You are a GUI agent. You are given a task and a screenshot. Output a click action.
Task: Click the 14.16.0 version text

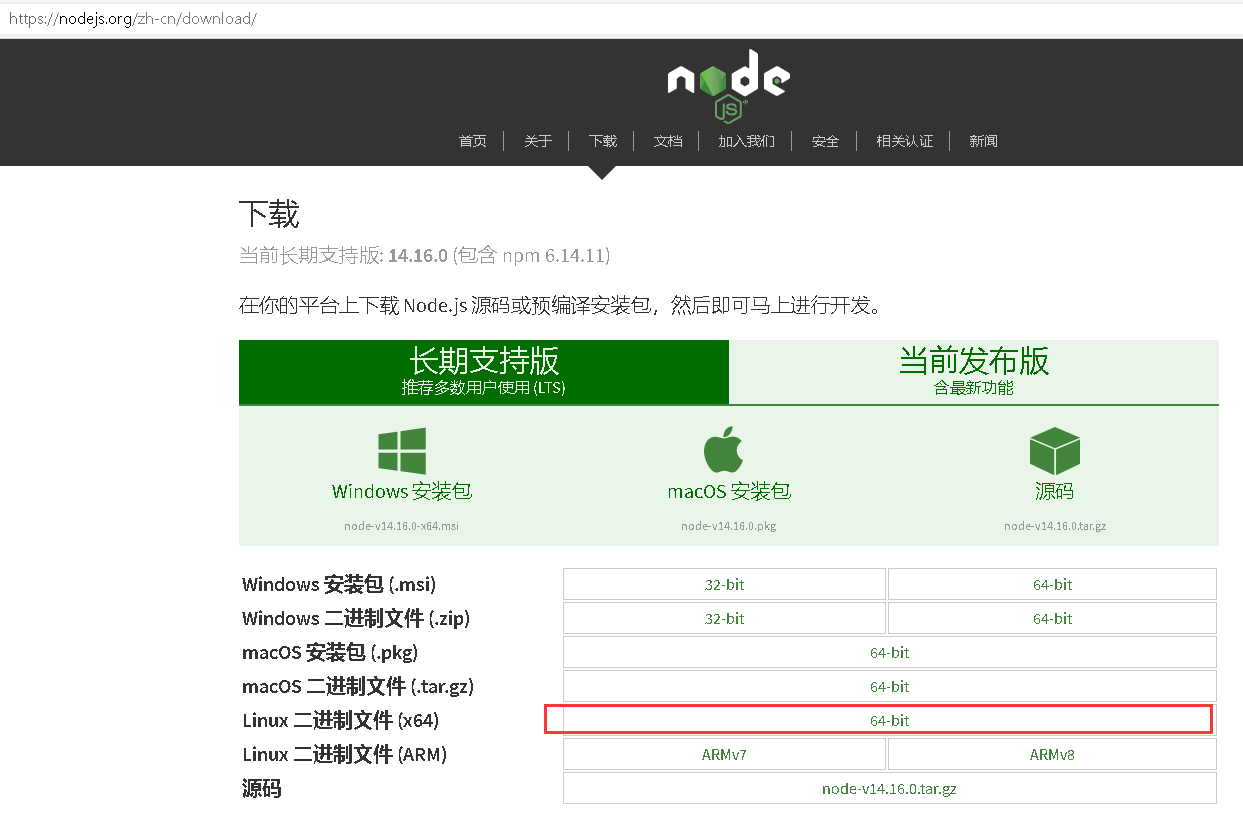(418, 255)
